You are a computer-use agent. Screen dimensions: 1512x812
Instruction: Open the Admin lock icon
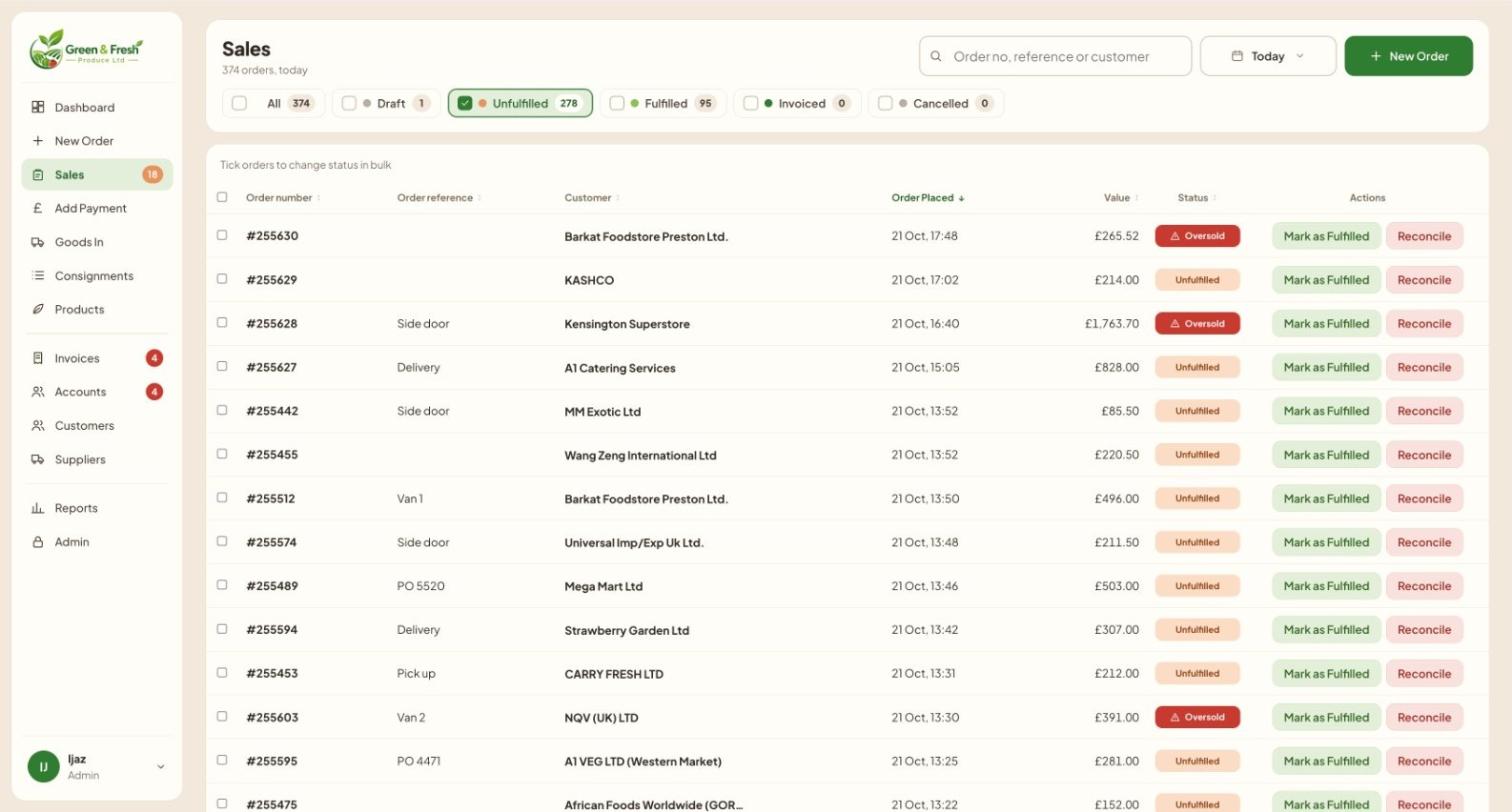(38, 542)
